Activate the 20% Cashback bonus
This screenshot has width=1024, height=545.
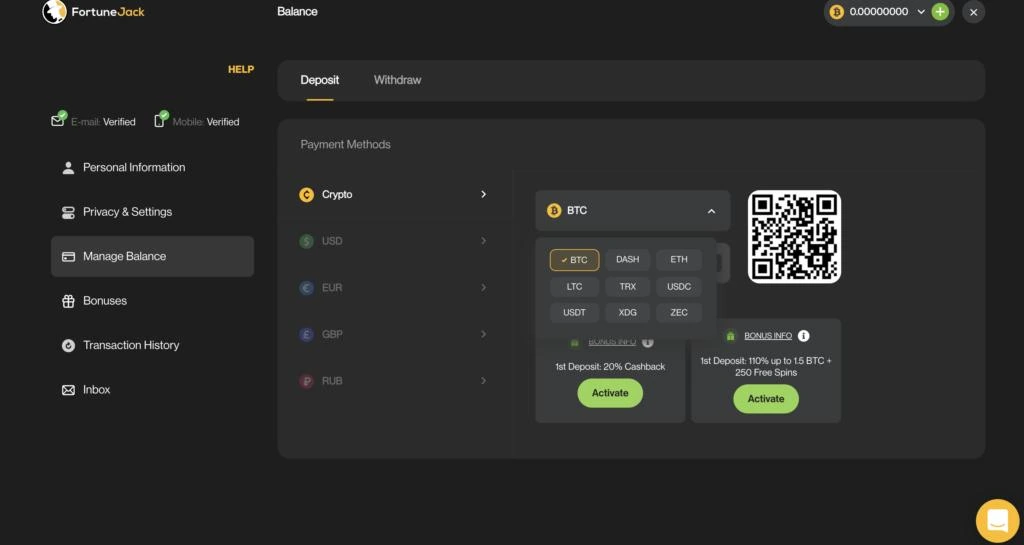pyautogui.click(x=610, y=393)
